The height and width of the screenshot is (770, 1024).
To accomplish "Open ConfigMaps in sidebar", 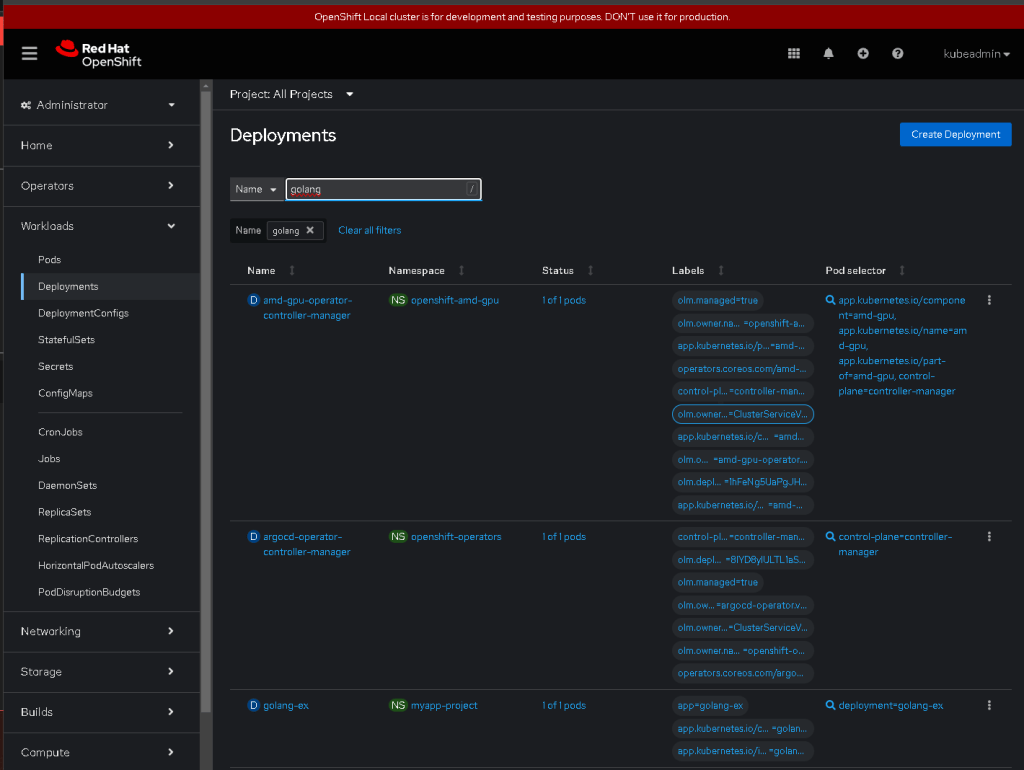I will tap(65, 393).
